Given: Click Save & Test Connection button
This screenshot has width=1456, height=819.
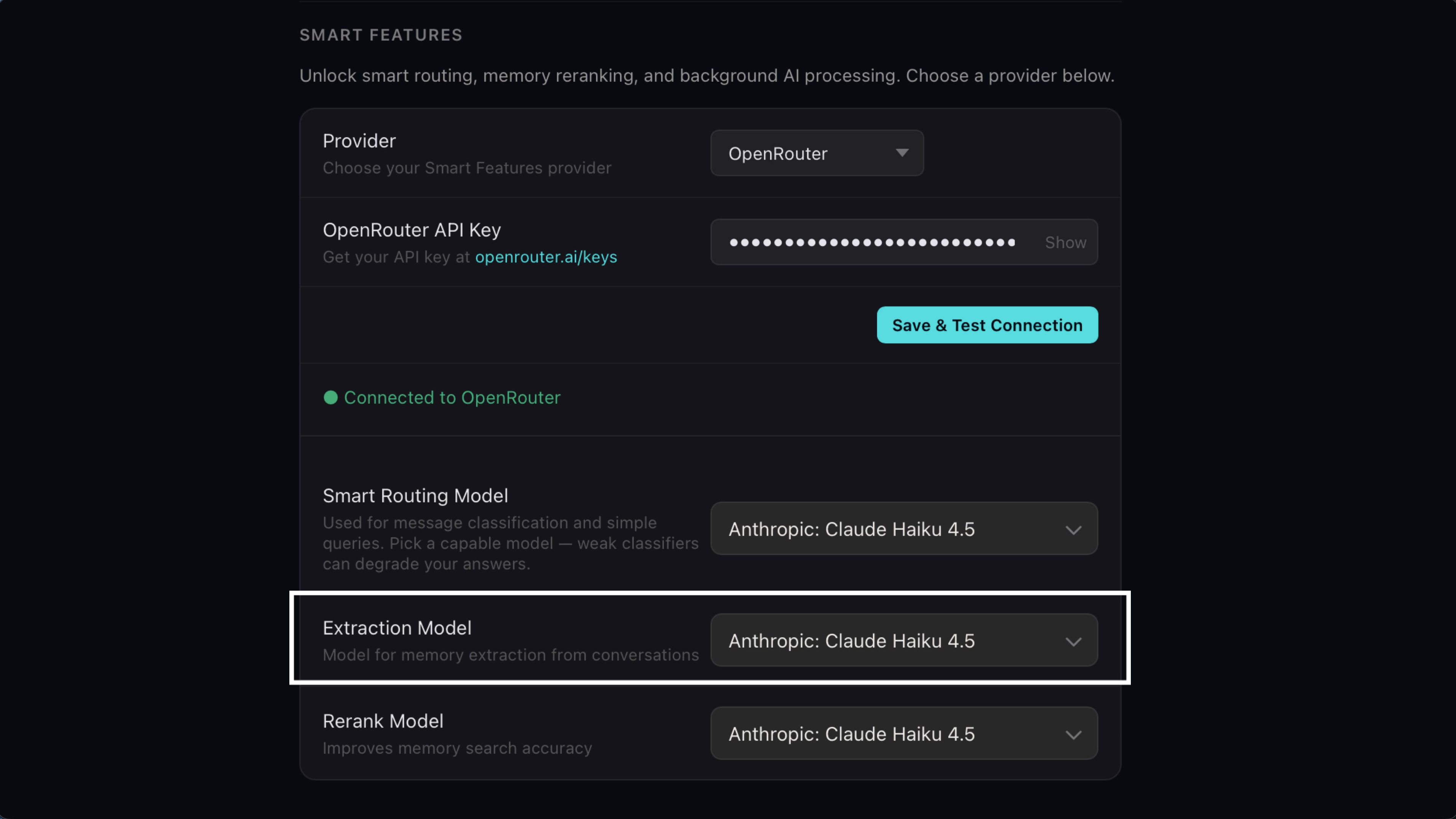Looking at the screenshot, I should coord(987,325).
